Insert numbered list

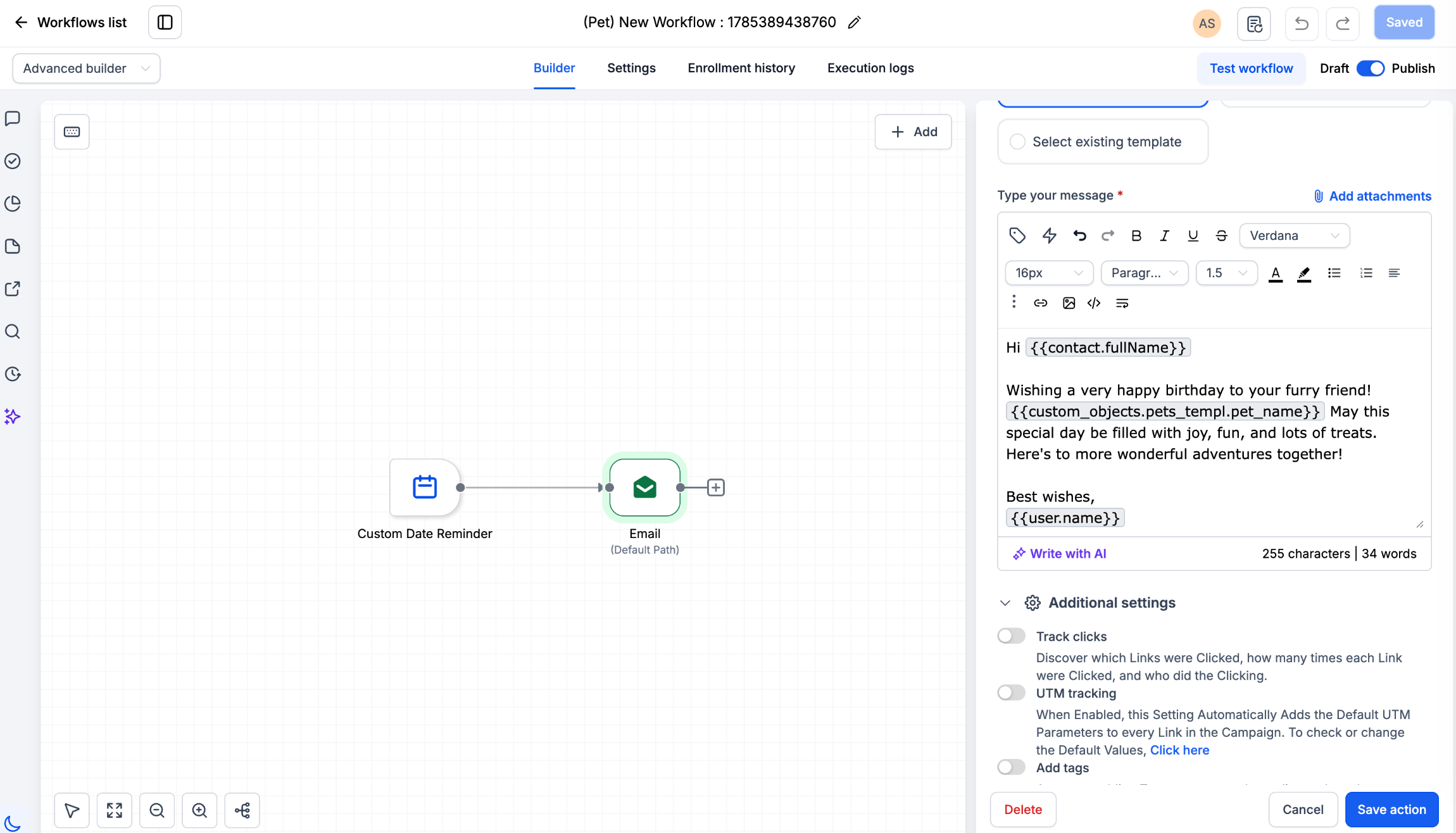pos(1365,273)
